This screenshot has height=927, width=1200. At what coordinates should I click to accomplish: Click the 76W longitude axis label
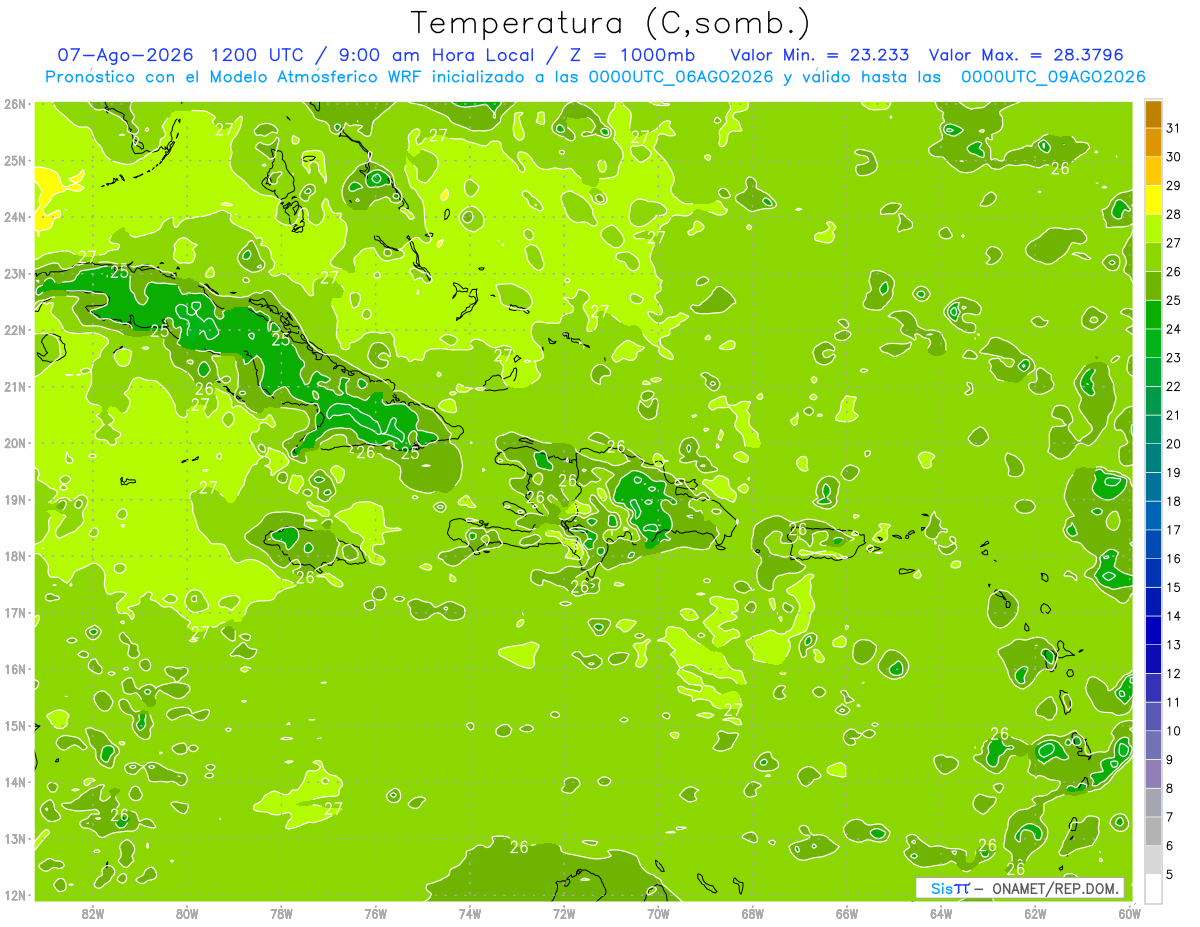[x=375, y=913]
